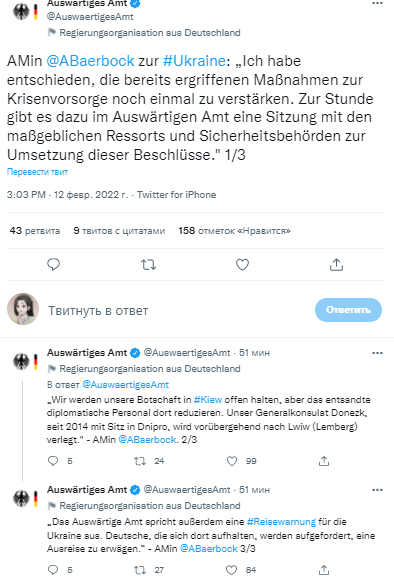Viewport: 394px width, 582px height.
Task: Open more options on main tweet
Action: point(377,3)
